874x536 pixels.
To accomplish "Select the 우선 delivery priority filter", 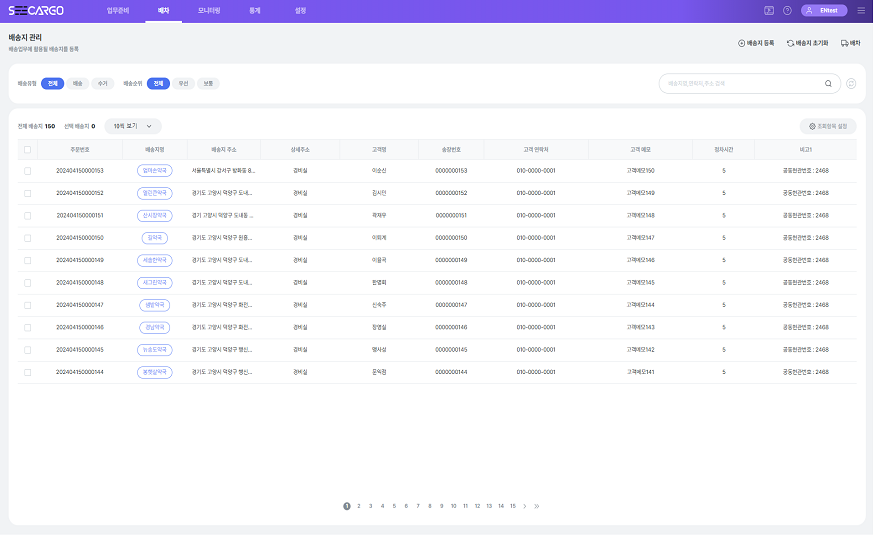I will [182, 84].
